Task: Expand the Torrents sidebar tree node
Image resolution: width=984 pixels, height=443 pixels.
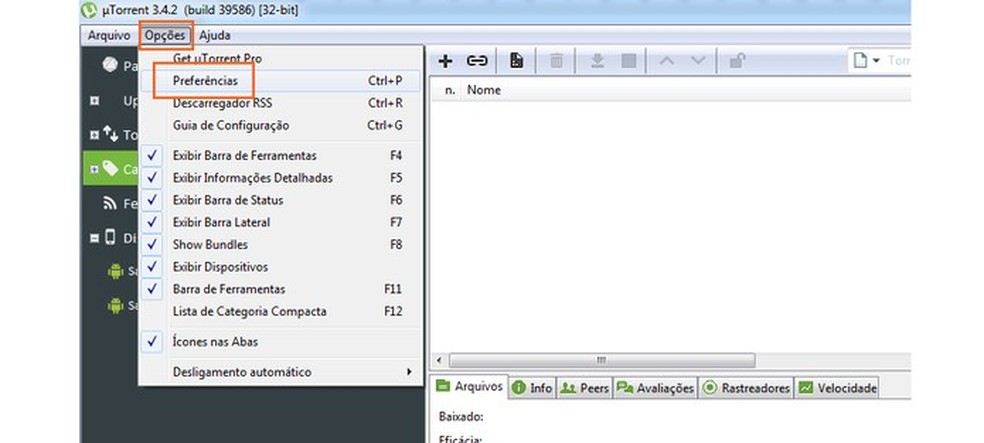Action: click(94, 135)
